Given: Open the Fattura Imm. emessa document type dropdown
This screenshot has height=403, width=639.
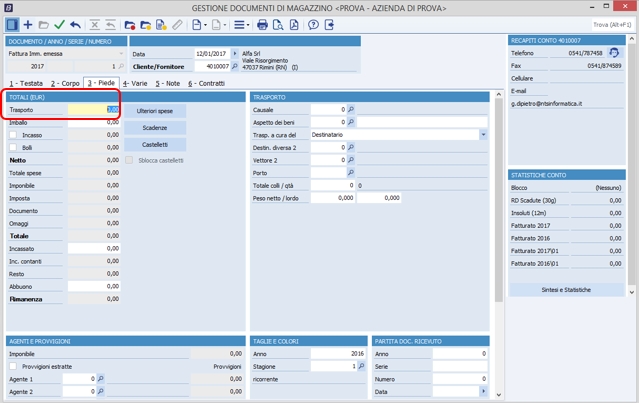Looking at the screenshot, I should point(122,54).
